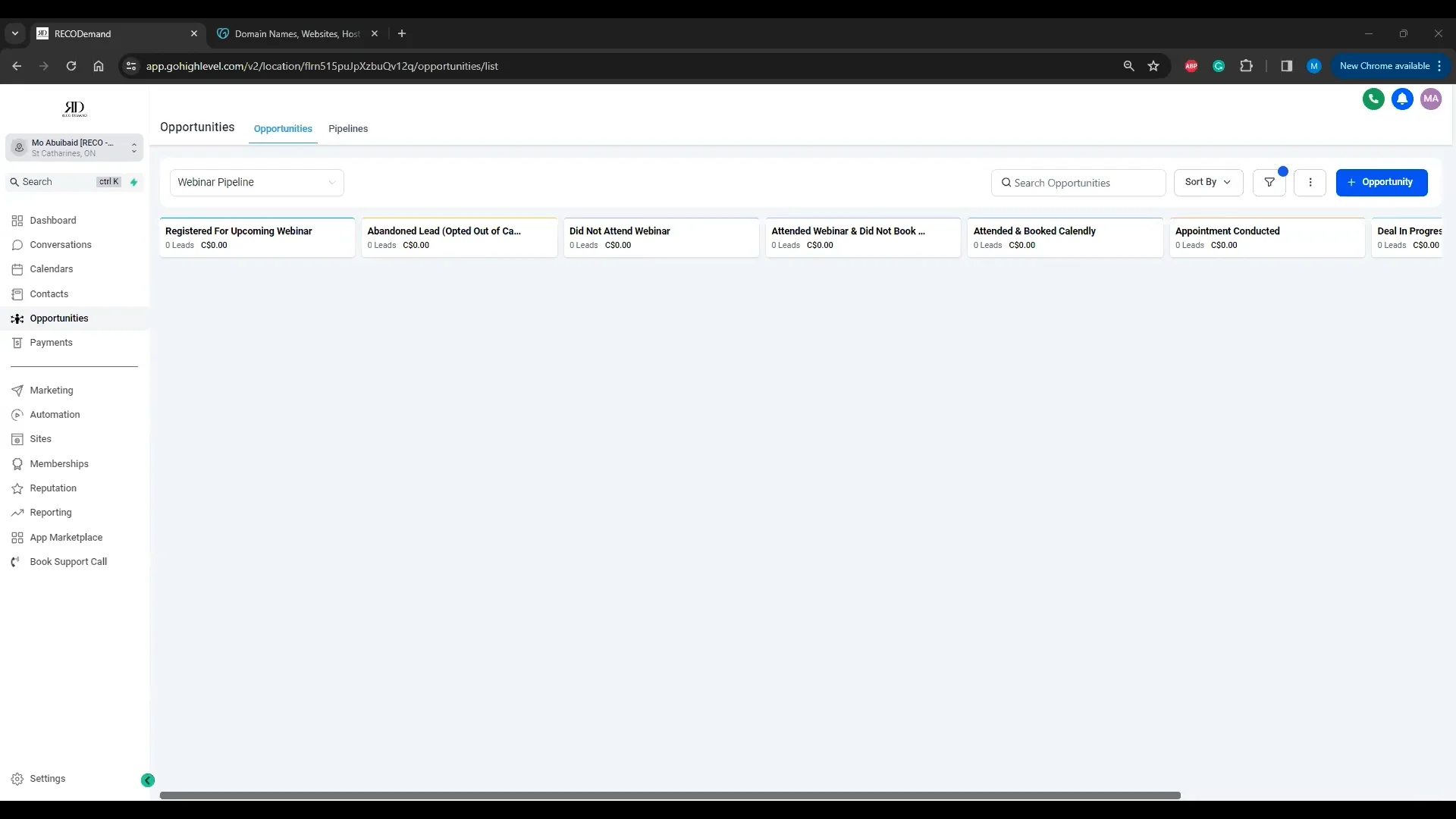Open the MA profile avatar
The width and height of the screenshot is (1456, 819).
click(x=1432, y=99)
